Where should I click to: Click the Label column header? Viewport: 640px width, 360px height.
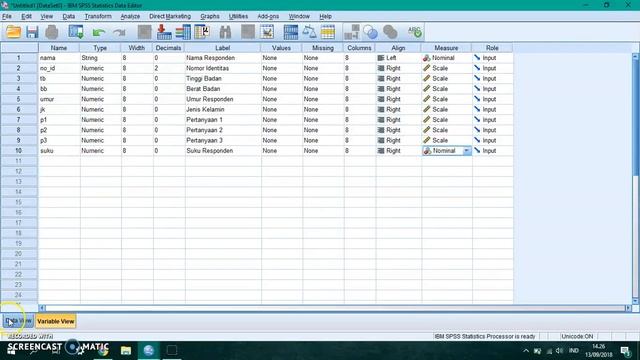223,48
